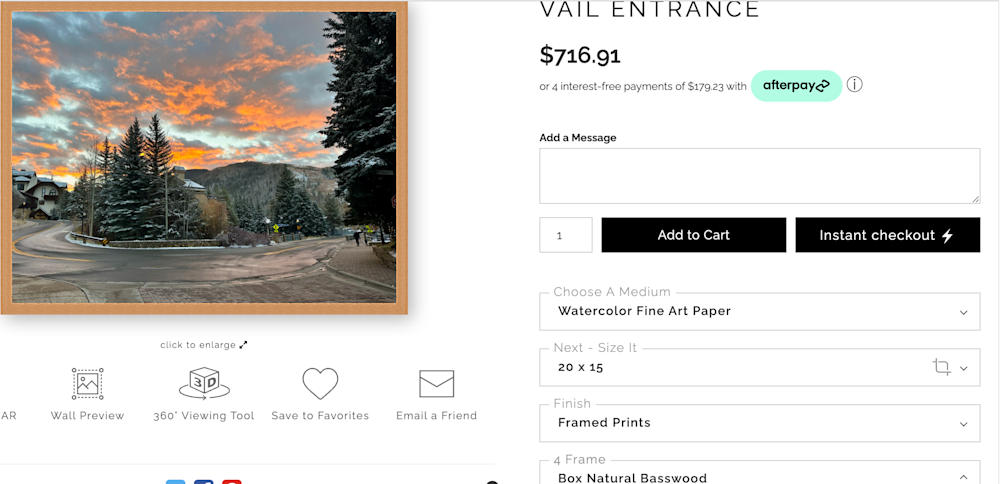Launch the 360° Viewing Tool
The image size is (1000, 484).
coord(204,384)
